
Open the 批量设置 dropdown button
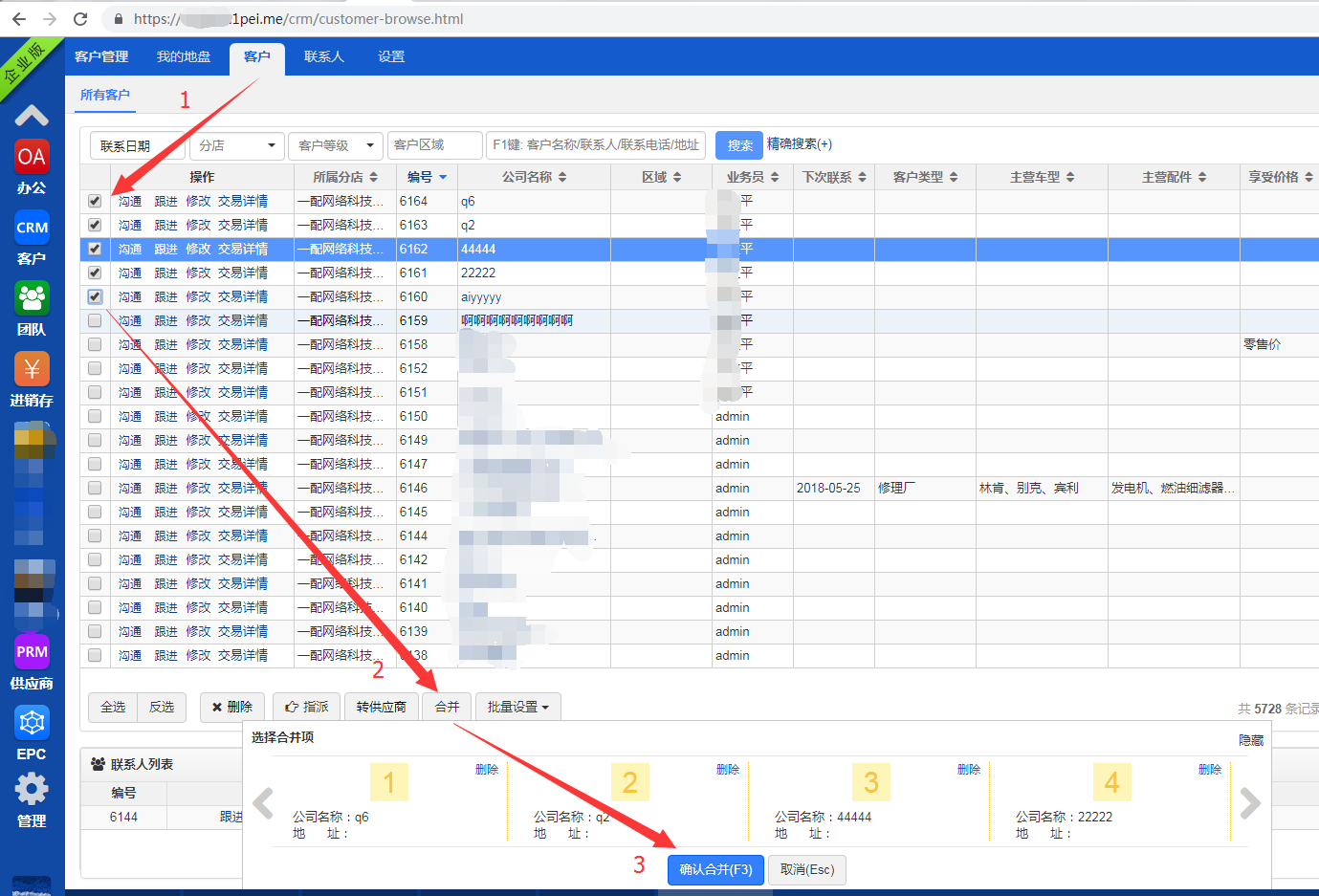pyautogui.click(x=517, y=707)
